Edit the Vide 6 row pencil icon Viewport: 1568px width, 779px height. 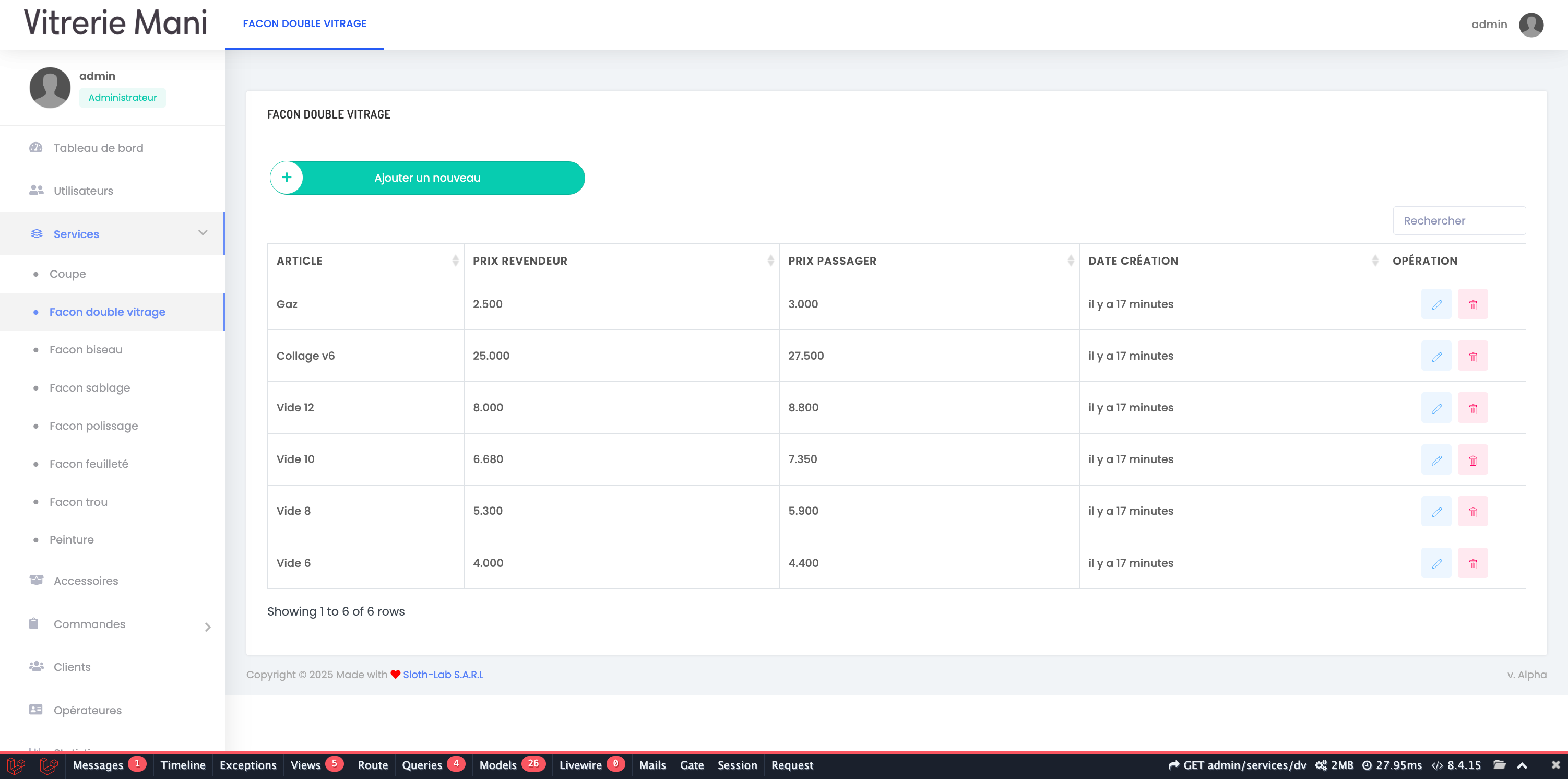pos(1436,563)
